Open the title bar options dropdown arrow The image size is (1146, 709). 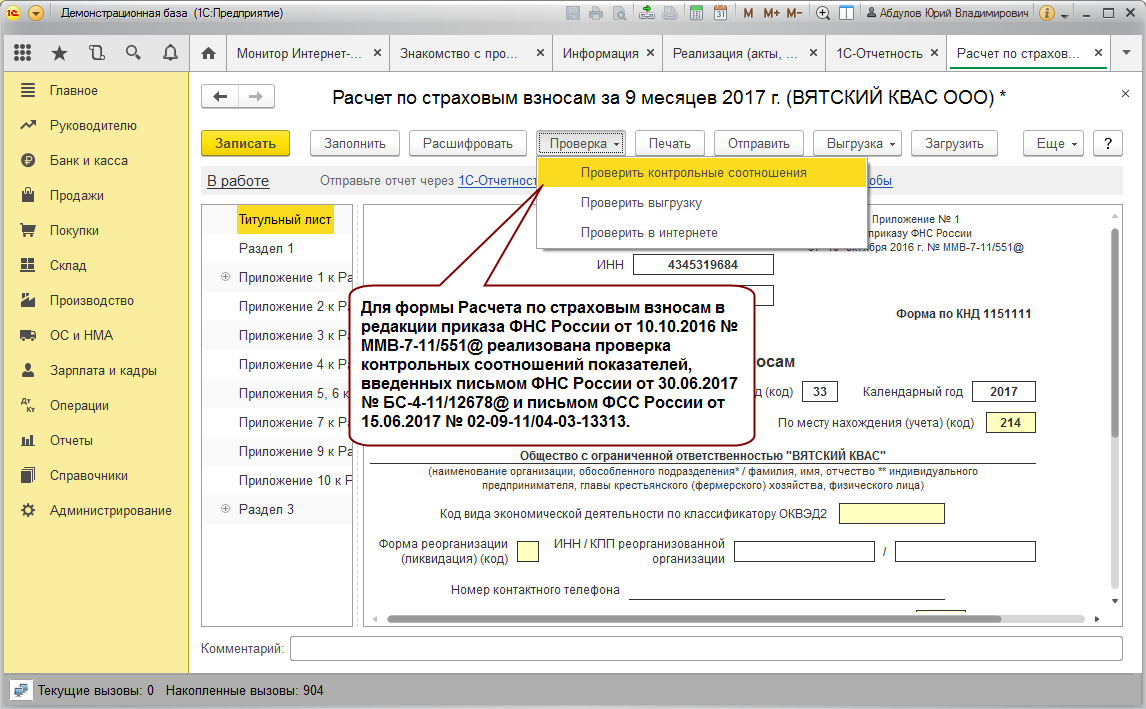point(1065,15)
